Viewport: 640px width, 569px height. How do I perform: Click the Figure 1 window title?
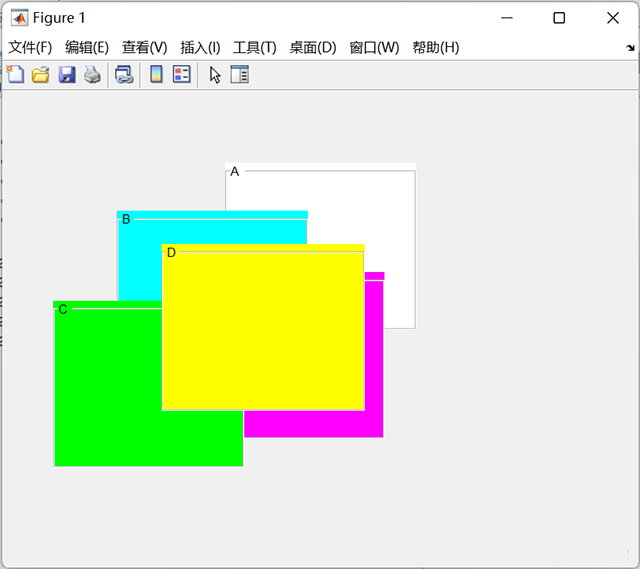pyautogui.click(x=59, y=18)
